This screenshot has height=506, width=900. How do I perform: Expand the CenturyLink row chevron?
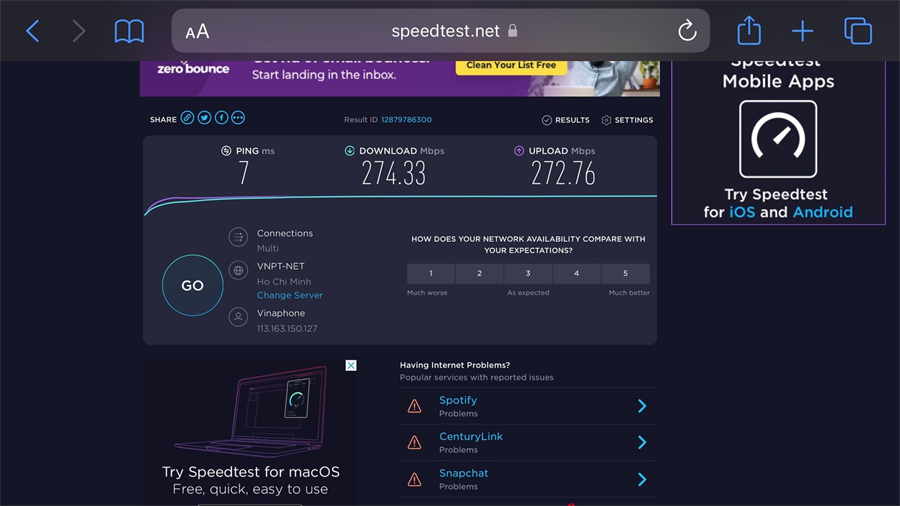coord(642,442)
